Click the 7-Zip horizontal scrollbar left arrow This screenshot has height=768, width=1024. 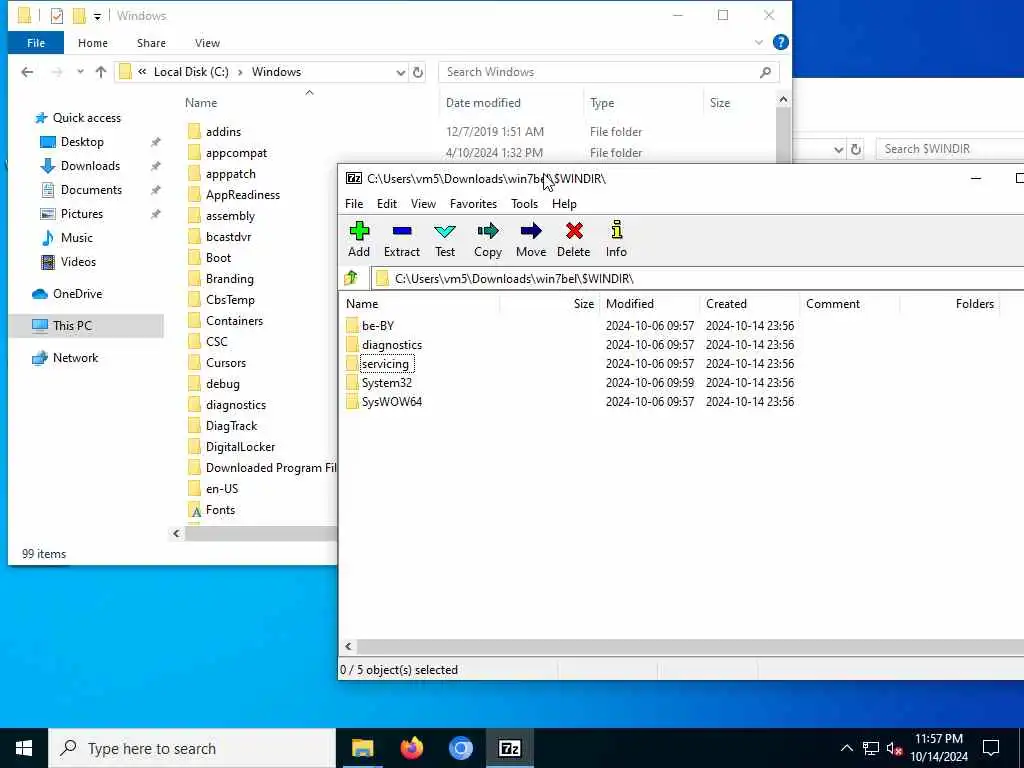point(348,646)
